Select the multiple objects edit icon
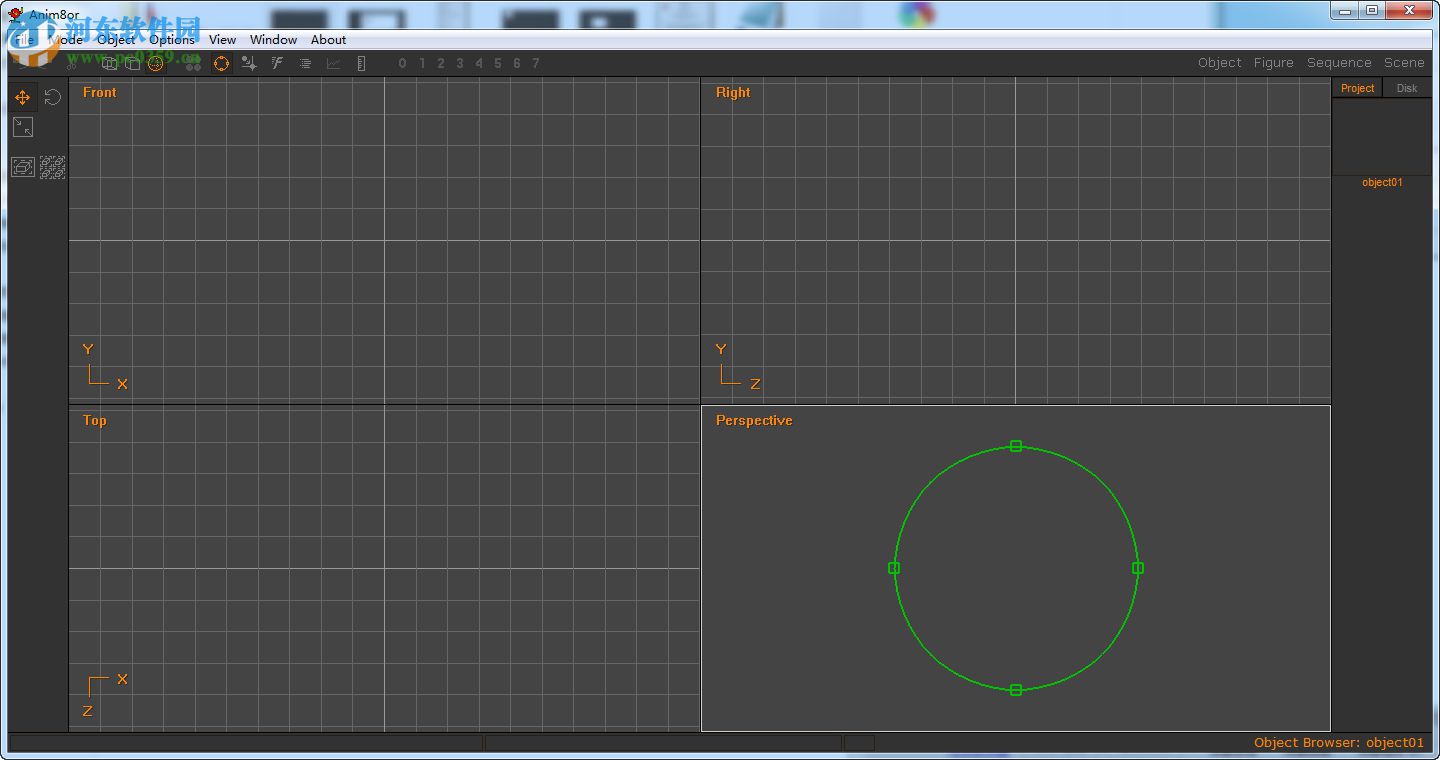Image resolution: width=1440 pixels, height=760 pixels. 52,166
